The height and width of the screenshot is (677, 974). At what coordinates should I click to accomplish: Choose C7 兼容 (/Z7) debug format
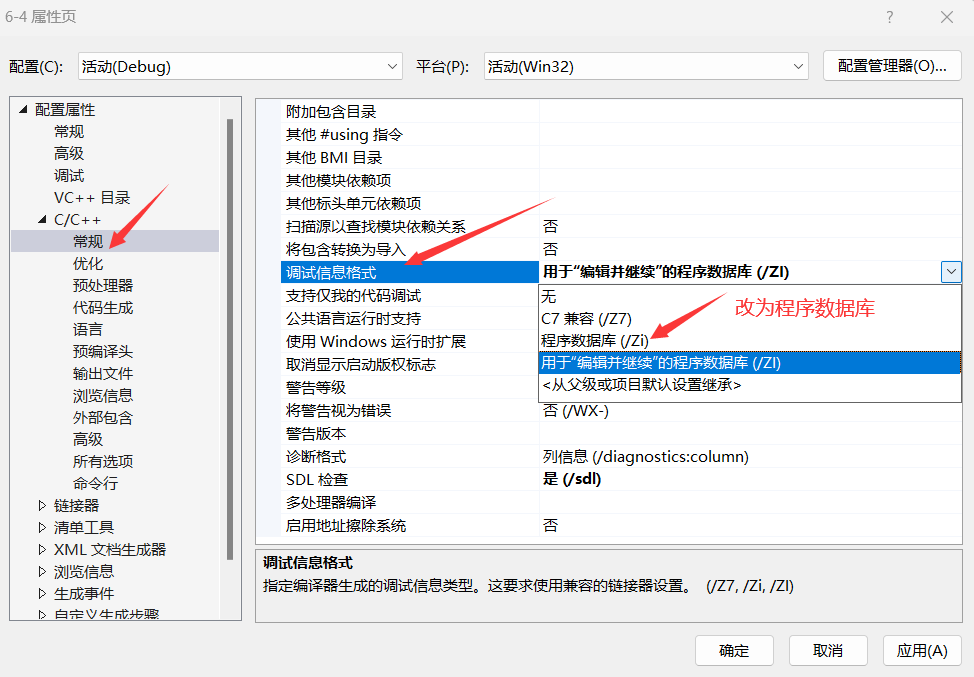[x=584, y=317]
